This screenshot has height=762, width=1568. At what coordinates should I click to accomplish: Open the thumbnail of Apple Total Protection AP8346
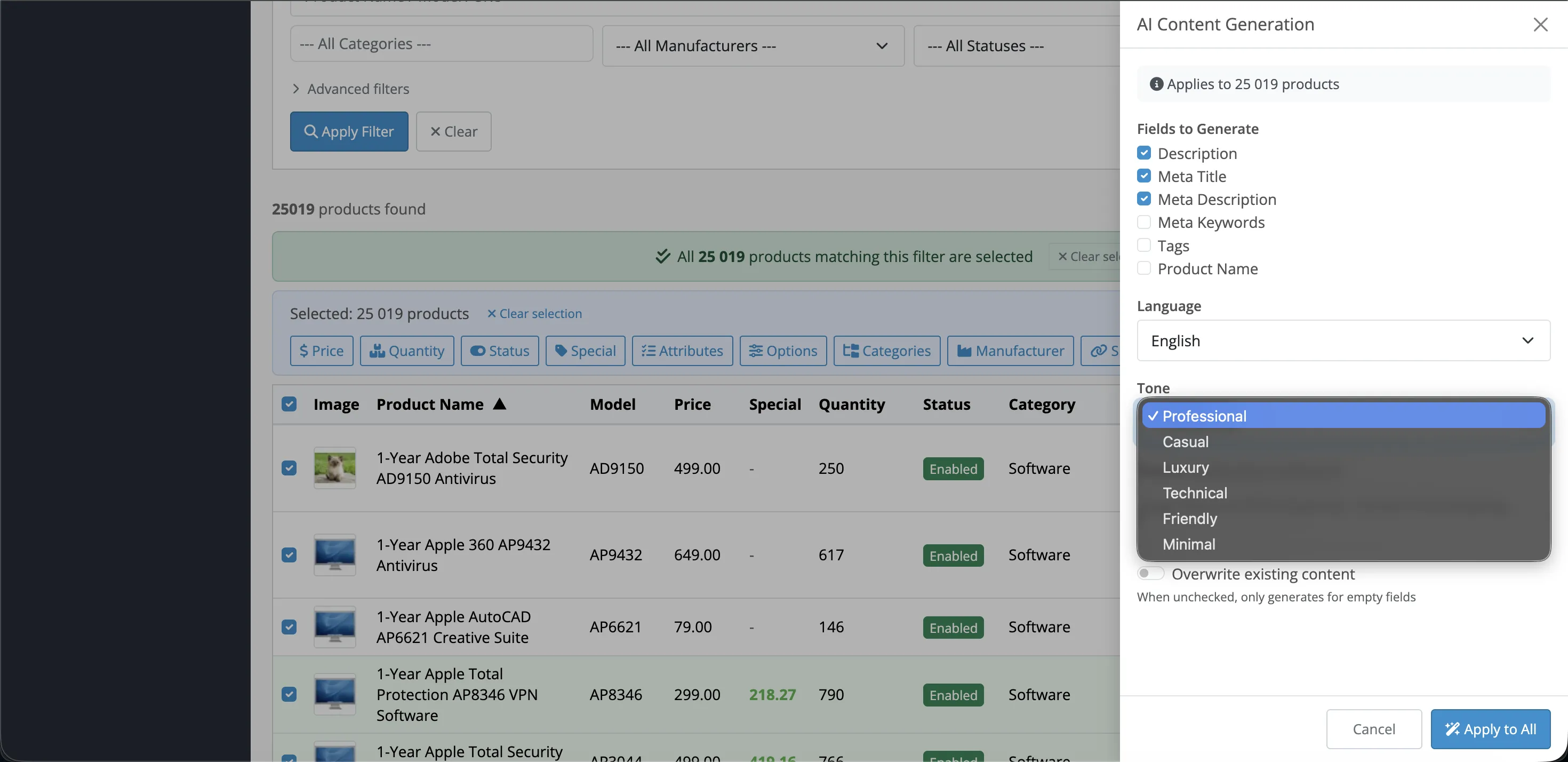click(335, 694)
